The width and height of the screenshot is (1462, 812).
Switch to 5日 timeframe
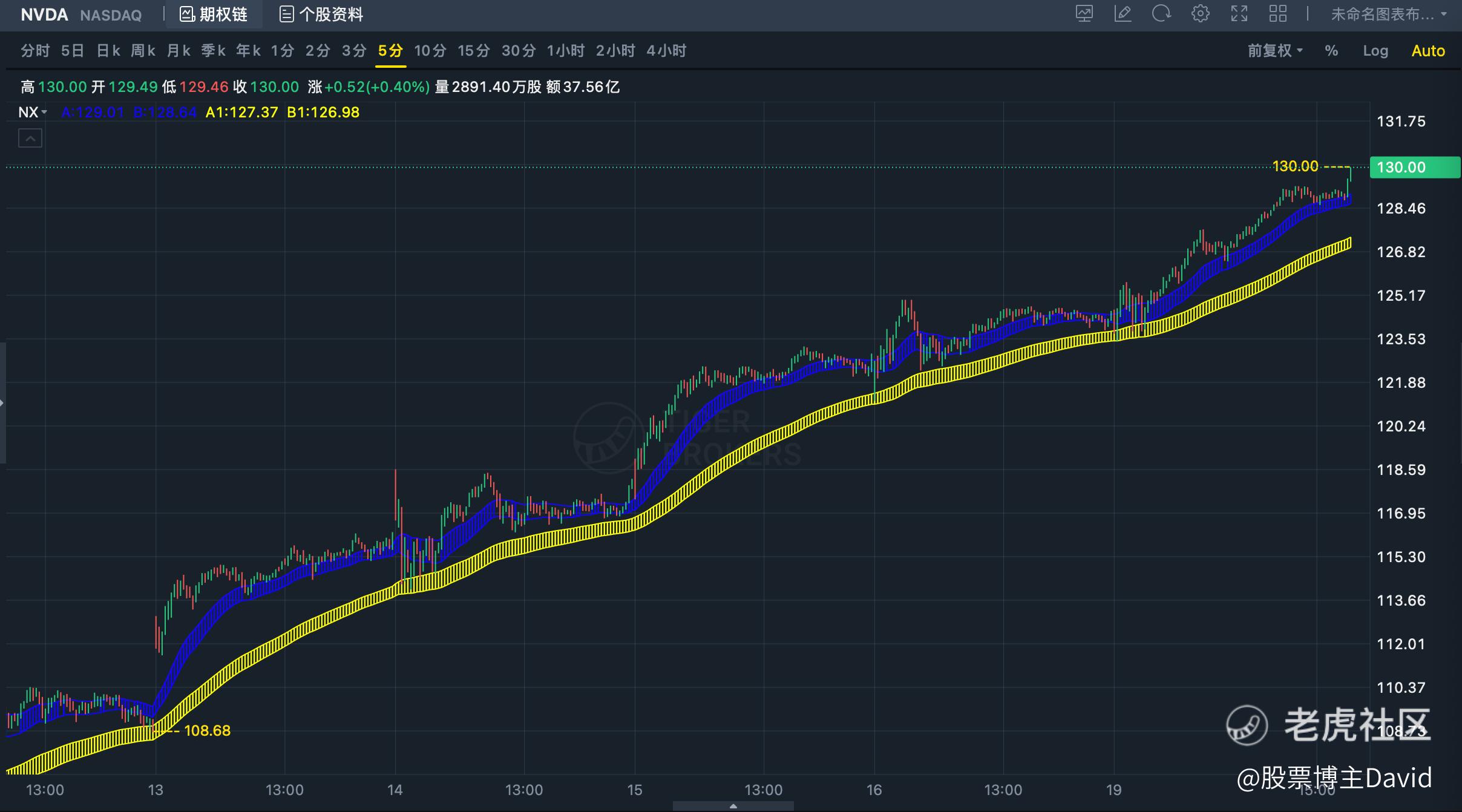73,51
